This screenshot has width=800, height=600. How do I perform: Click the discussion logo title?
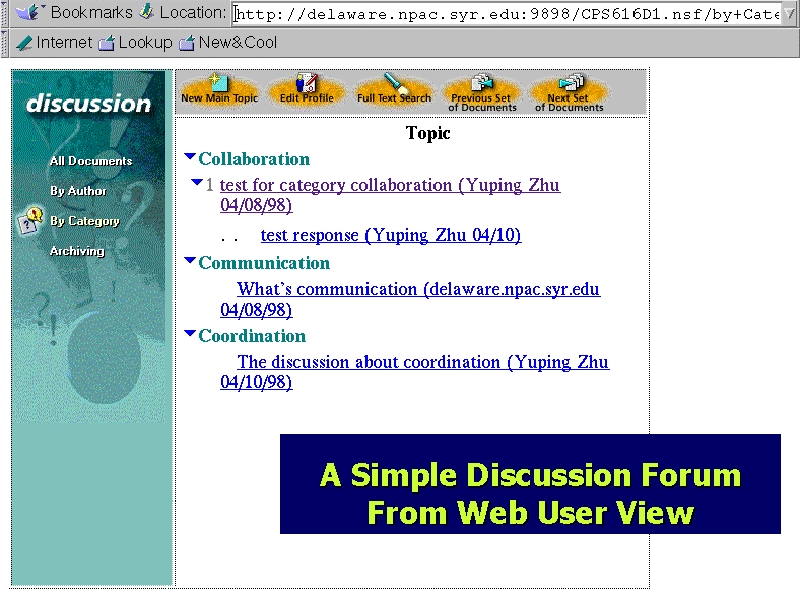pyautogui.click(x=88, y=104)
